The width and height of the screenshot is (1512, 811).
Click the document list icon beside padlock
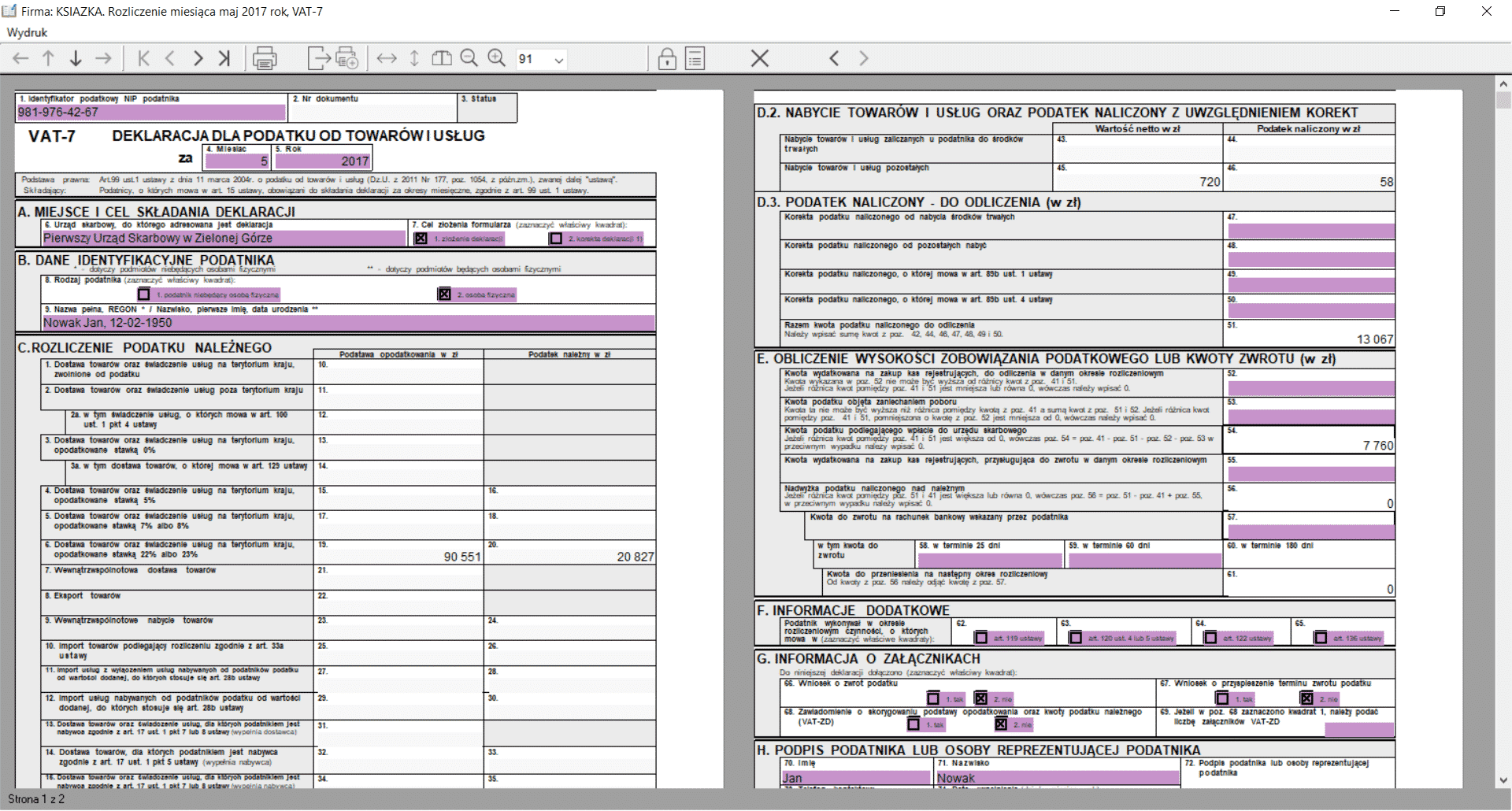point(695,58)
